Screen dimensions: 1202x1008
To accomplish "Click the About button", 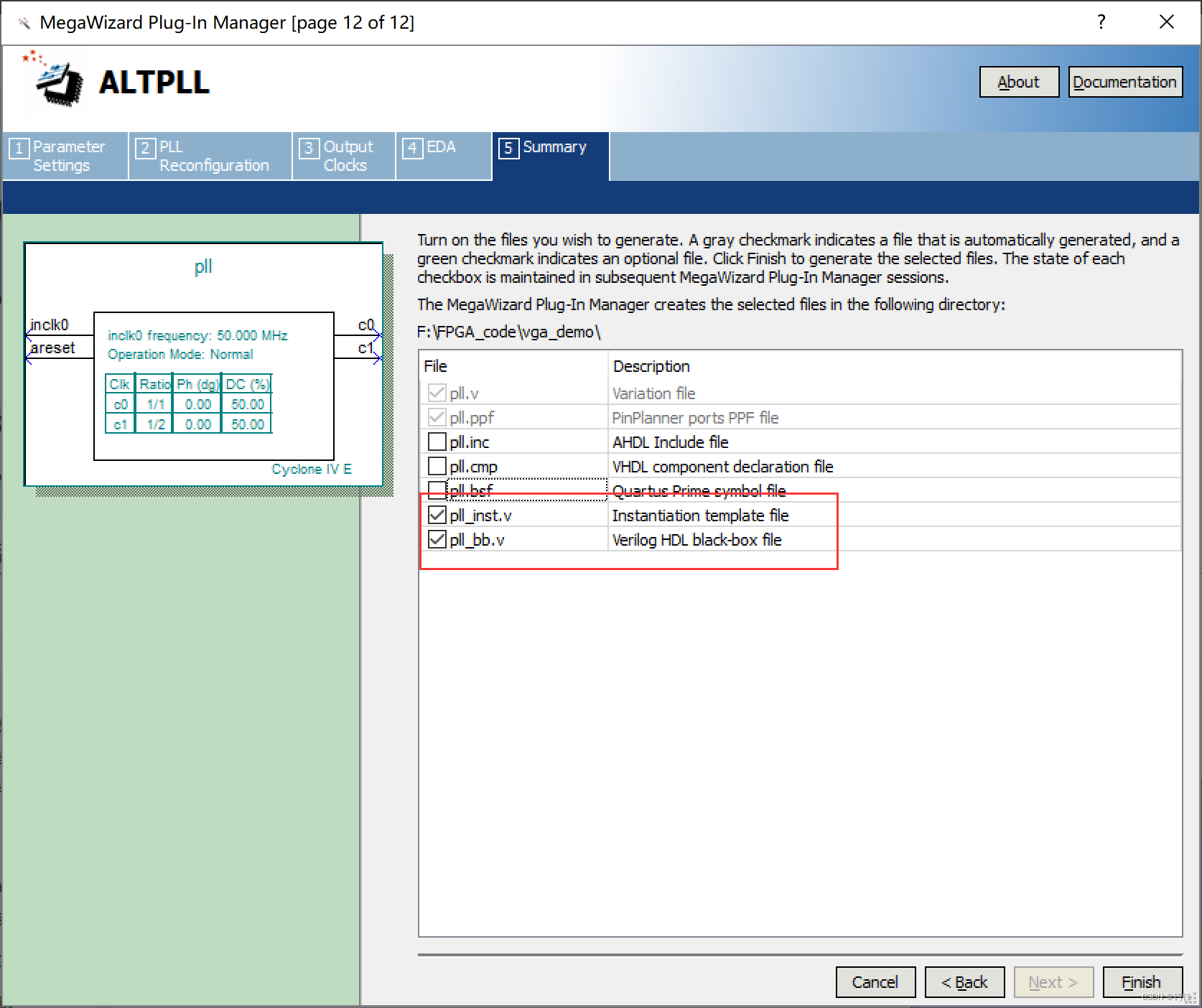I will point(1019,82).
